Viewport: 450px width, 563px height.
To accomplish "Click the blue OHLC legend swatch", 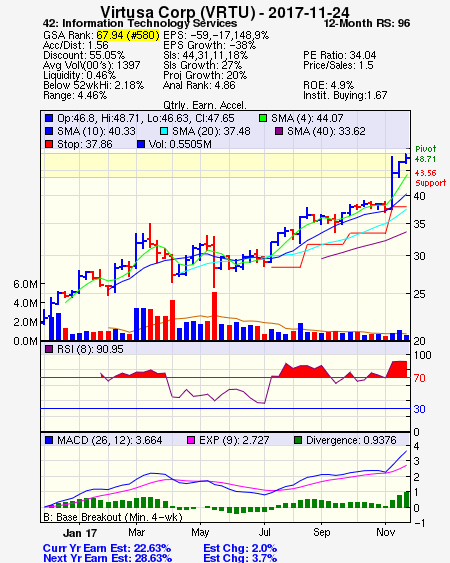I will [x=49, y=118].
